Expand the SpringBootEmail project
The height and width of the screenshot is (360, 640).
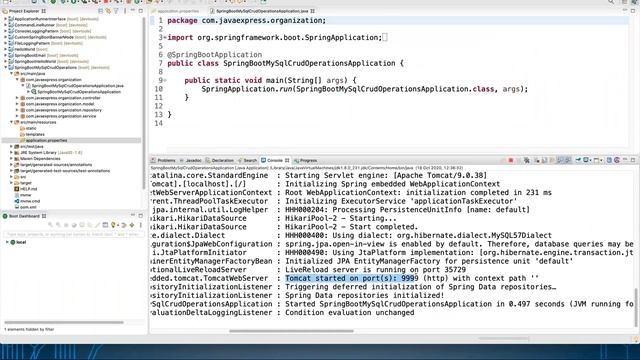[5, 55]
